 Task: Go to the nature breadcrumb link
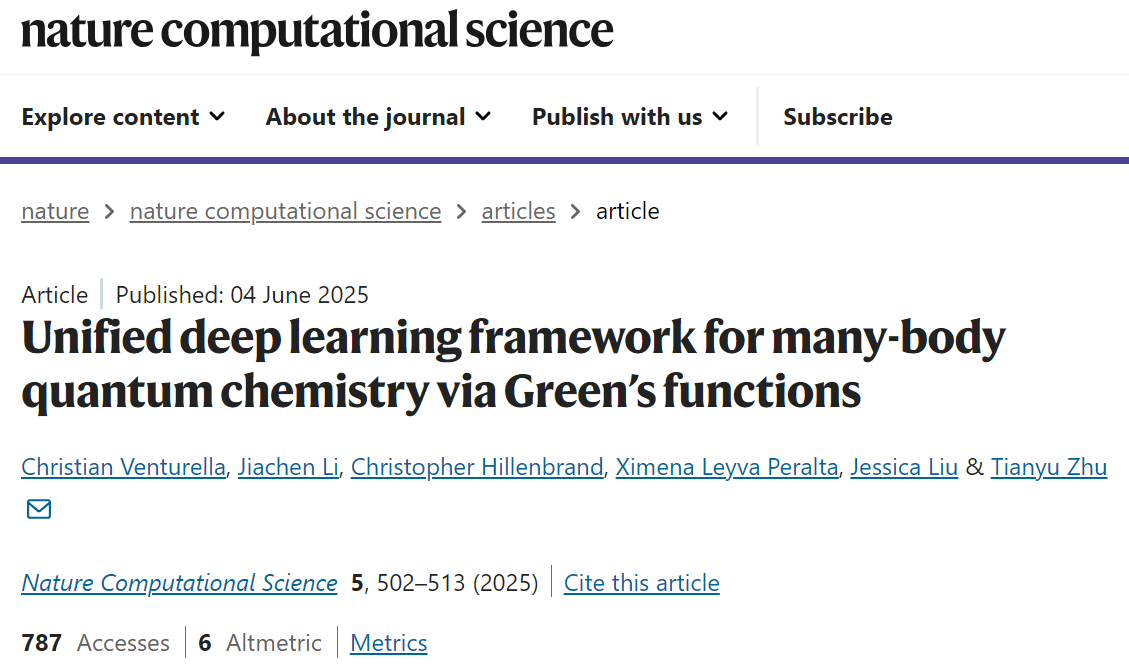coord(55,211)
